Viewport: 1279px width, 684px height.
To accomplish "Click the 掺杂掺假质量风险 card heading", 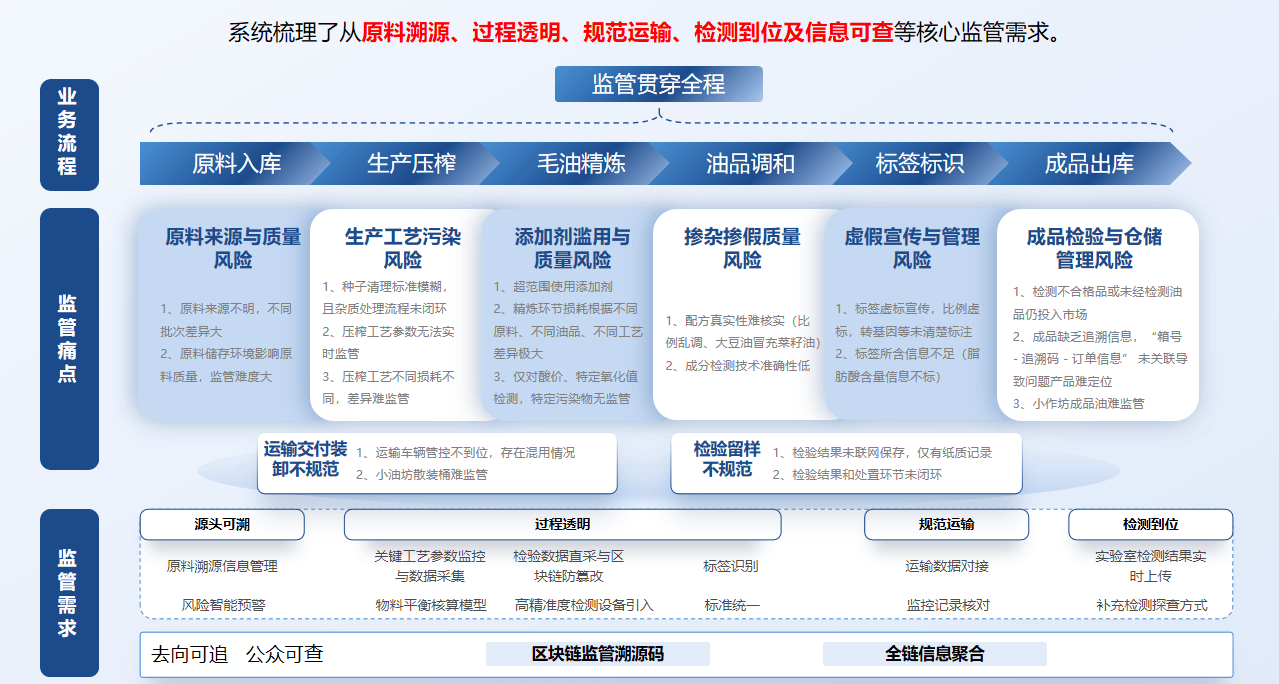I will [x=742, y=249].
